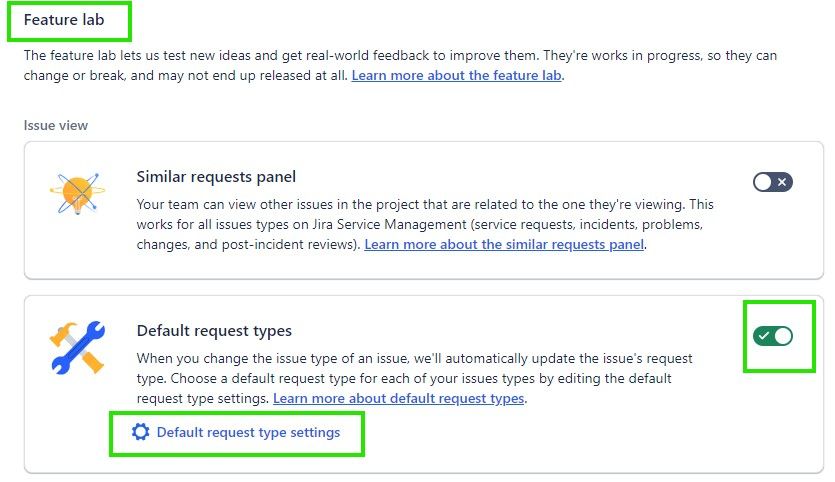Follow Learn more about similar requests panel link
This screenshot has height=482, width=835.
tap(504, 244)
